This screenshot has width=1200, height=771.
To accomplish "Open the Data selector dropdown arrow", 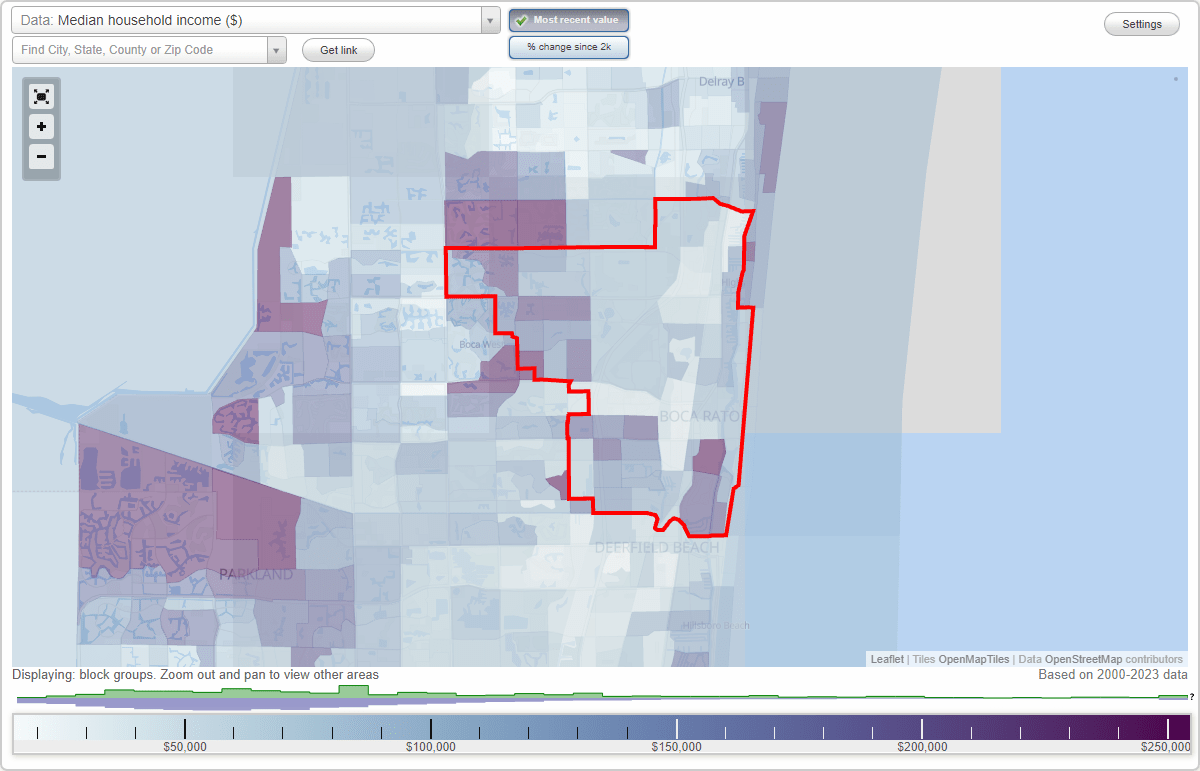I will coord(489,20).
